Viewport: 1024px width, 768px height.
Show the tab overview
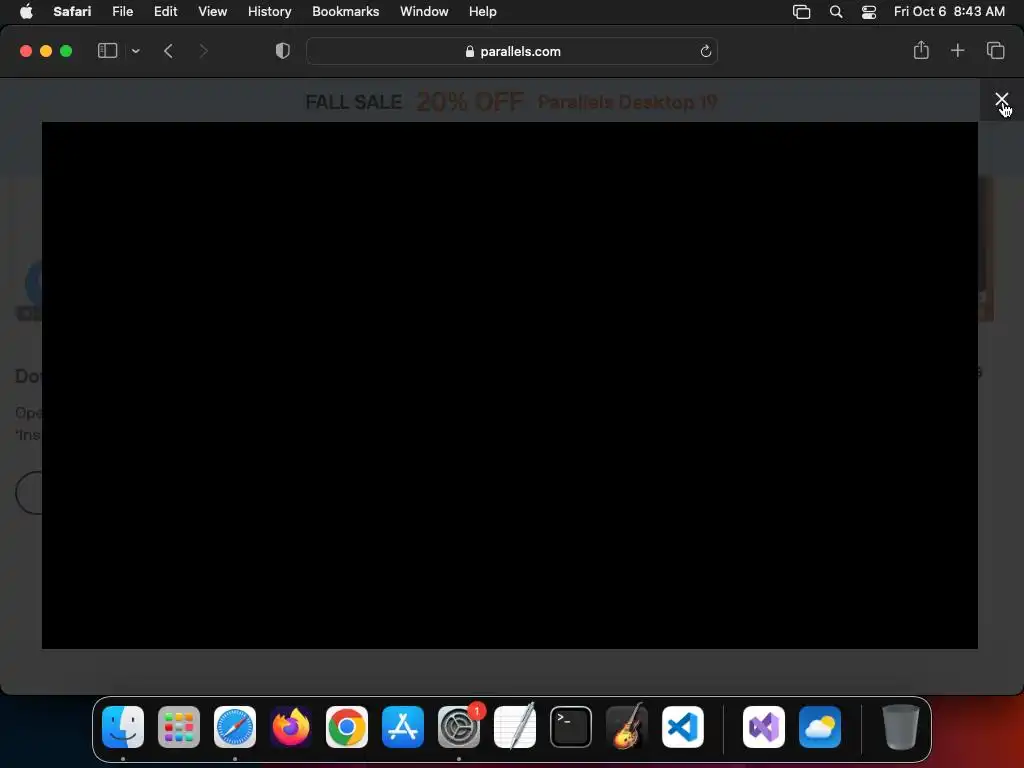tap(995, 50)
